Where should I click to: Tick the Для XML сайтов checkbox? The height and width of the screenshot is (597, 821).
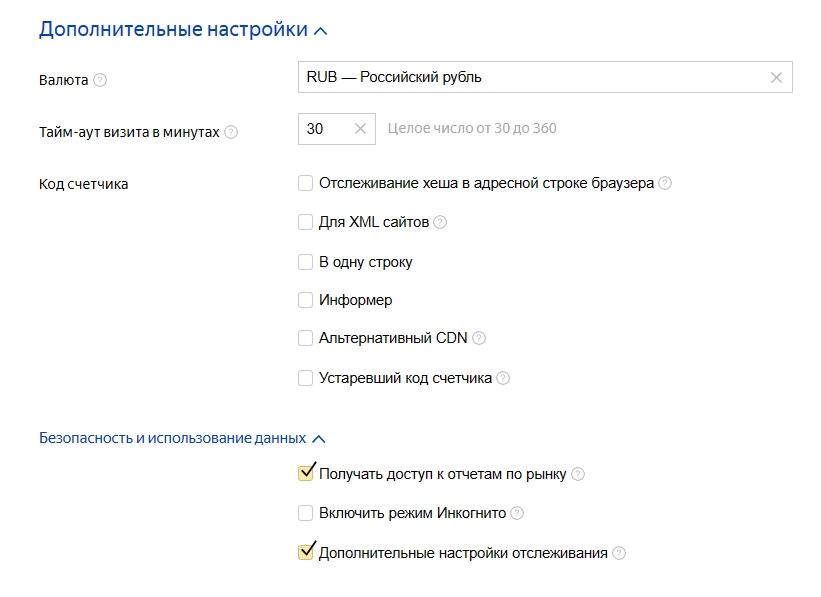pos(305,222)
